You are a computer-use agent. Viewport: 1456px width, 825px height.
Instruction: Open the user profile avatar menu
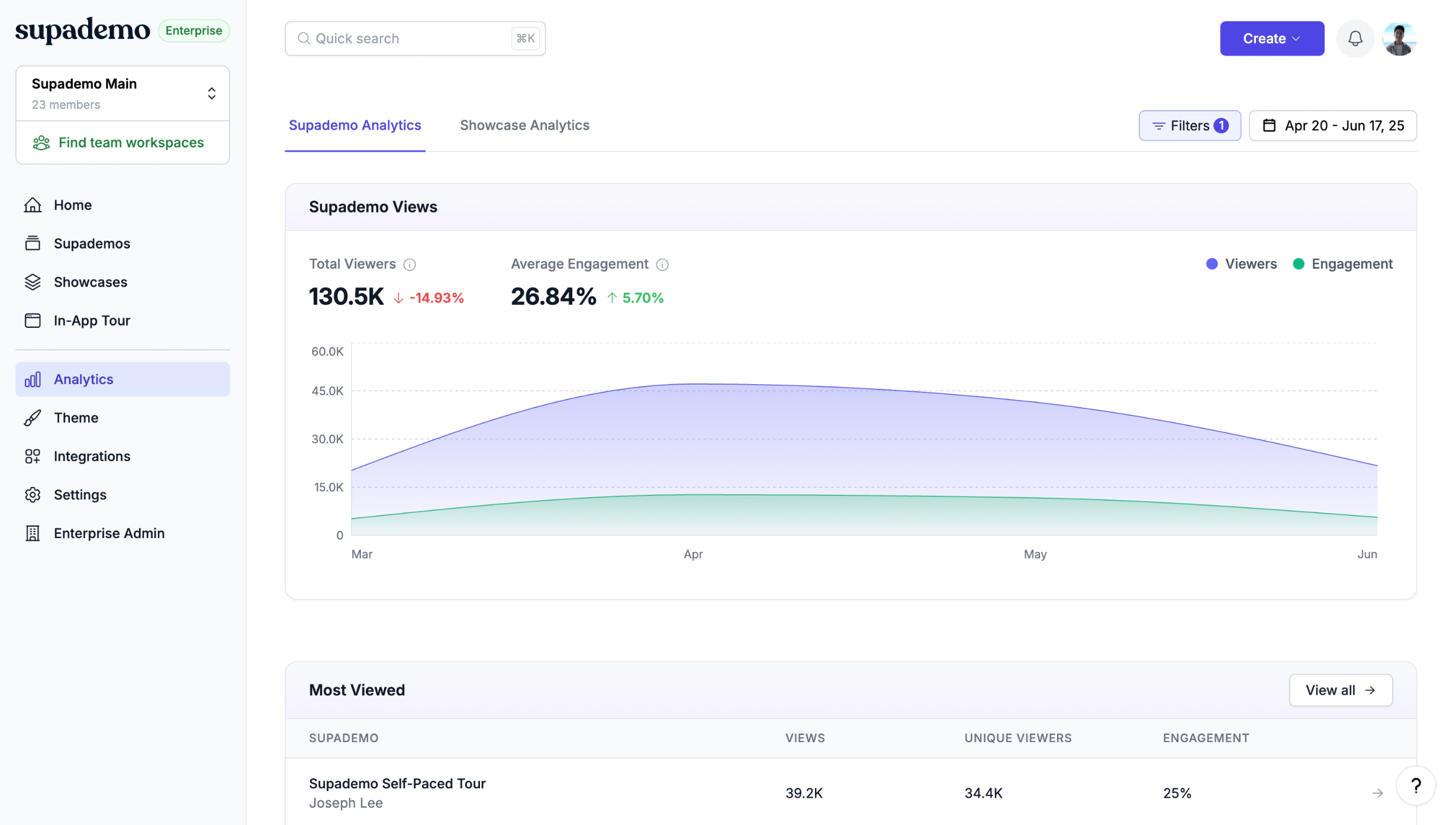1399,39
